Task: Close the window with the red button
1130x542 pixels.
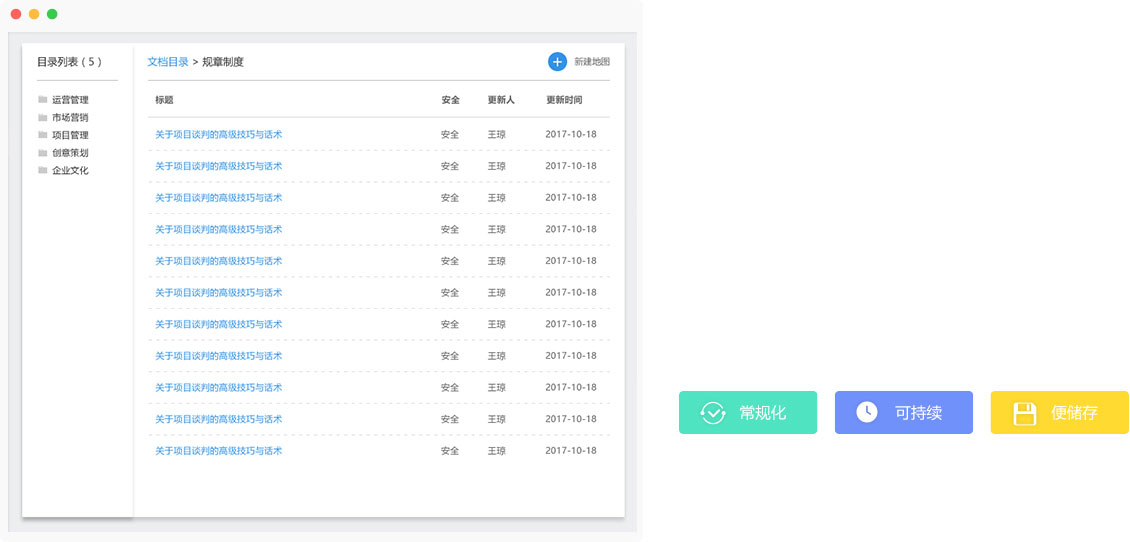Action: (x=16, y=14)
